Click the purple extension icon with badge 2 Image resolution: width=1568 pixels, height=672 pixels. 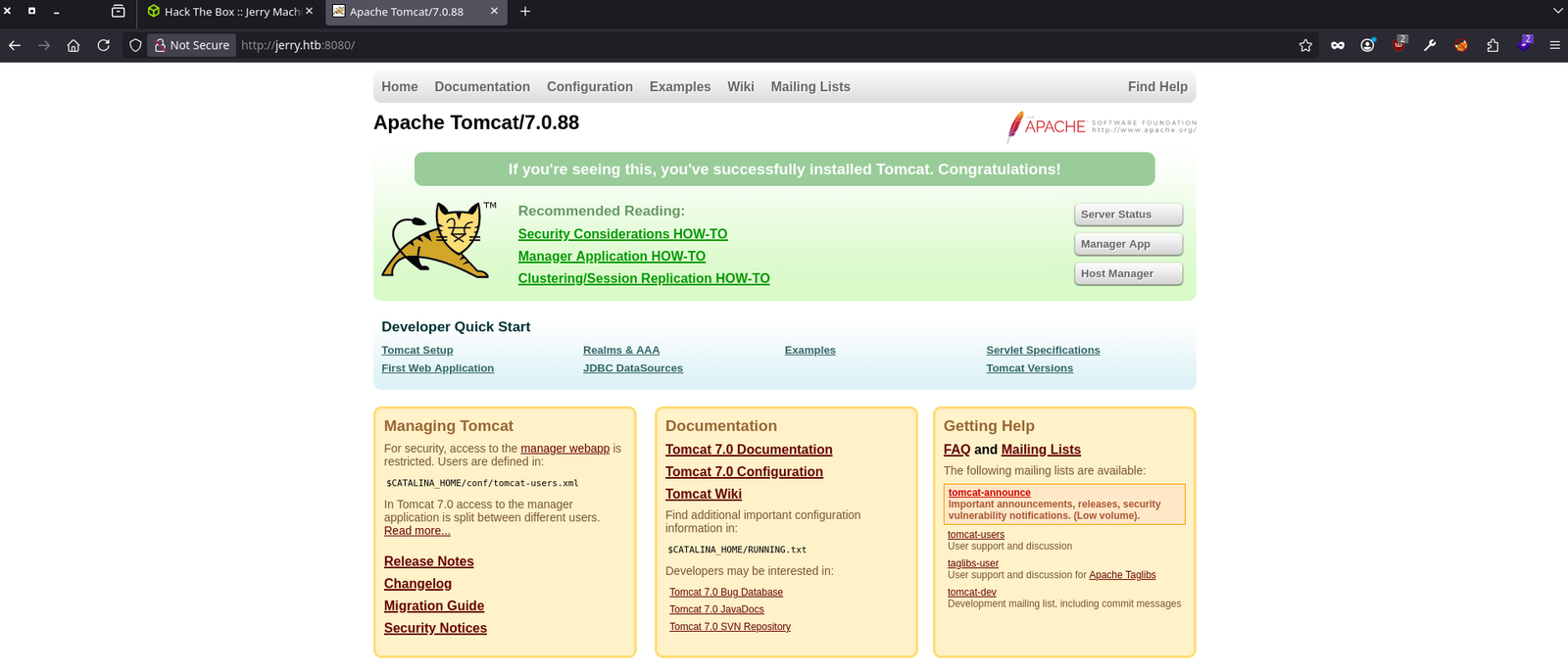click(x=1525, y=43)
